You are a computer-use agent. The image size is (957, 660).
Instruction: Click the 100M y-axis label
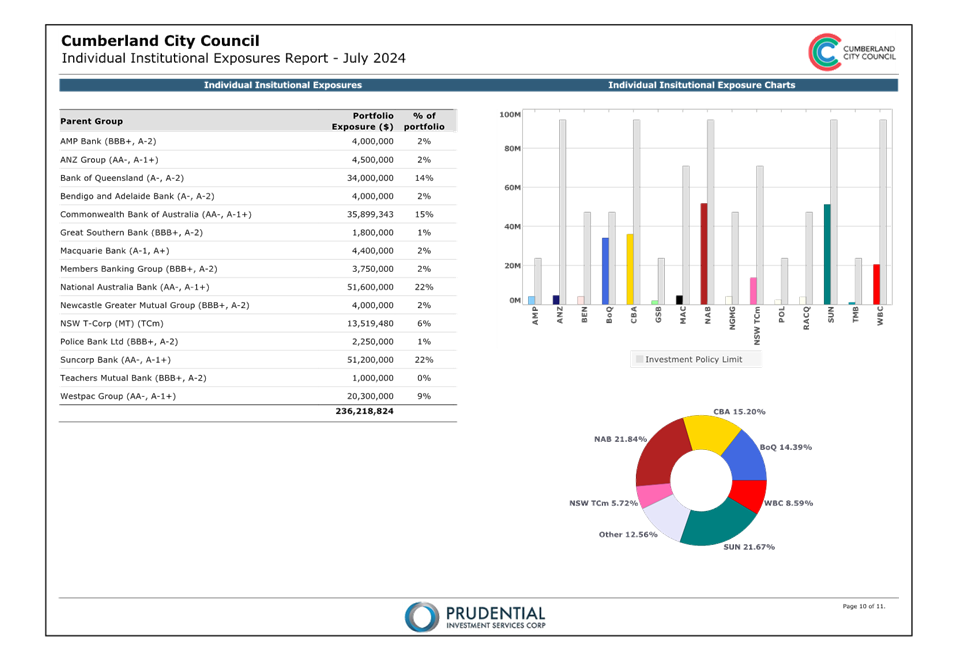[x=510, y=114]
